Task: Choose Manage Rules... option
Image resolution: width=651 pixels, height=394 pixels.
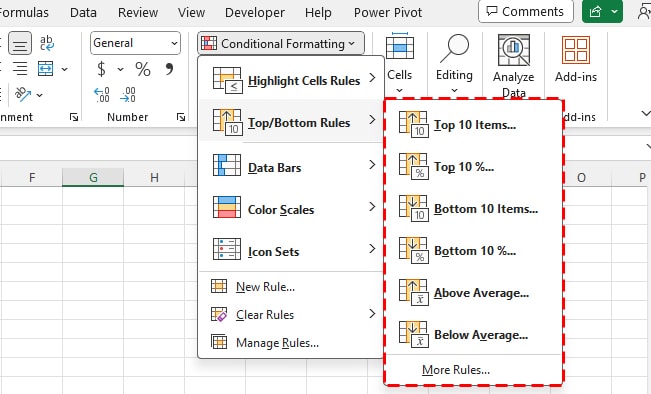Action: (x=292, y=343)
